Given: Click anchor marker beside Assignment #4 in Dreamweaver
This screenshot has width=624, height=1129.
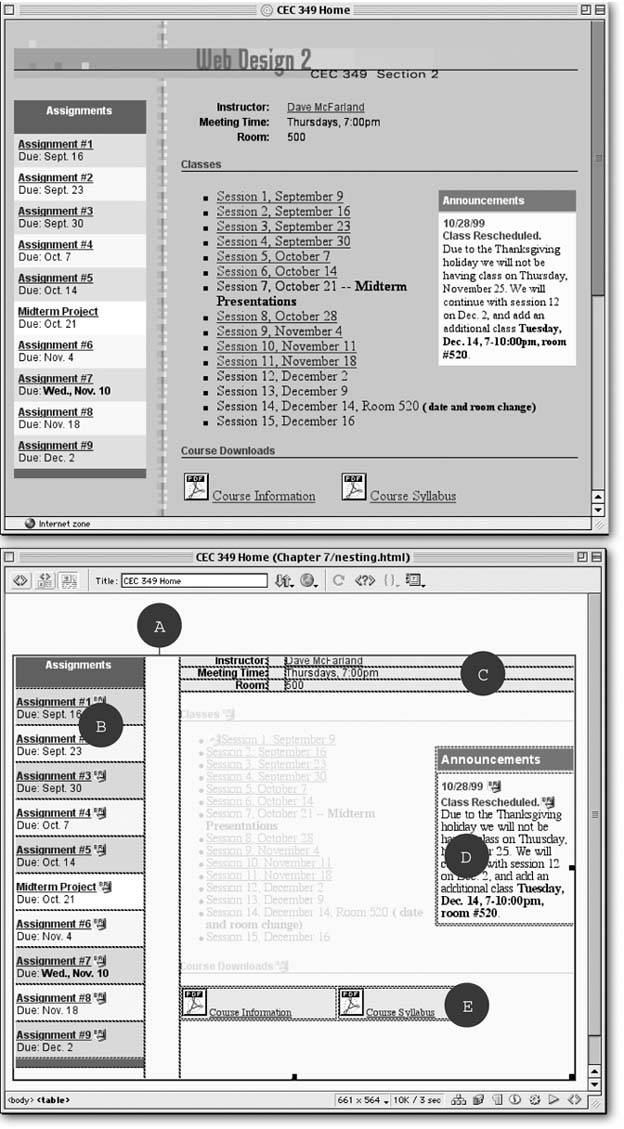Looking at the screenshot, I should 100,812.
